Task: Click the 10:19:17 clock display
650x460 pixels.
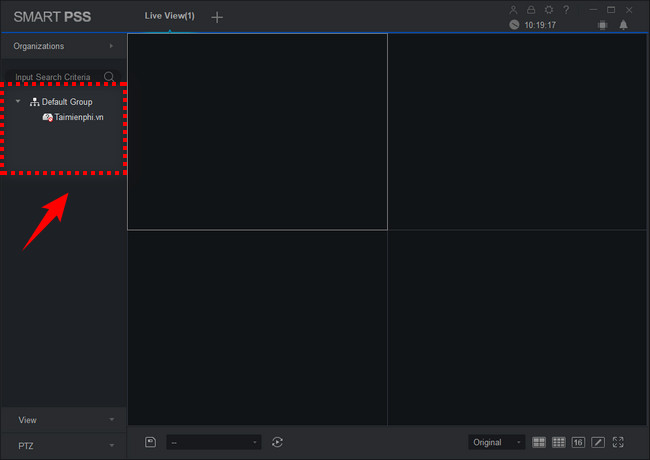Action: (540, 25)
